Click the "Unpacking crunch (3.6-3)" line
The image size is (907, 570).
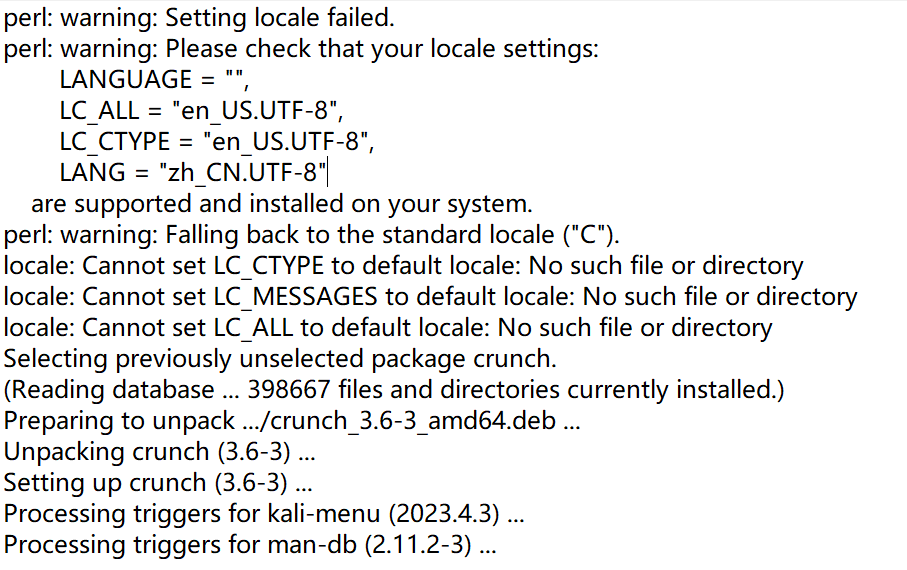tap(160, 452)
